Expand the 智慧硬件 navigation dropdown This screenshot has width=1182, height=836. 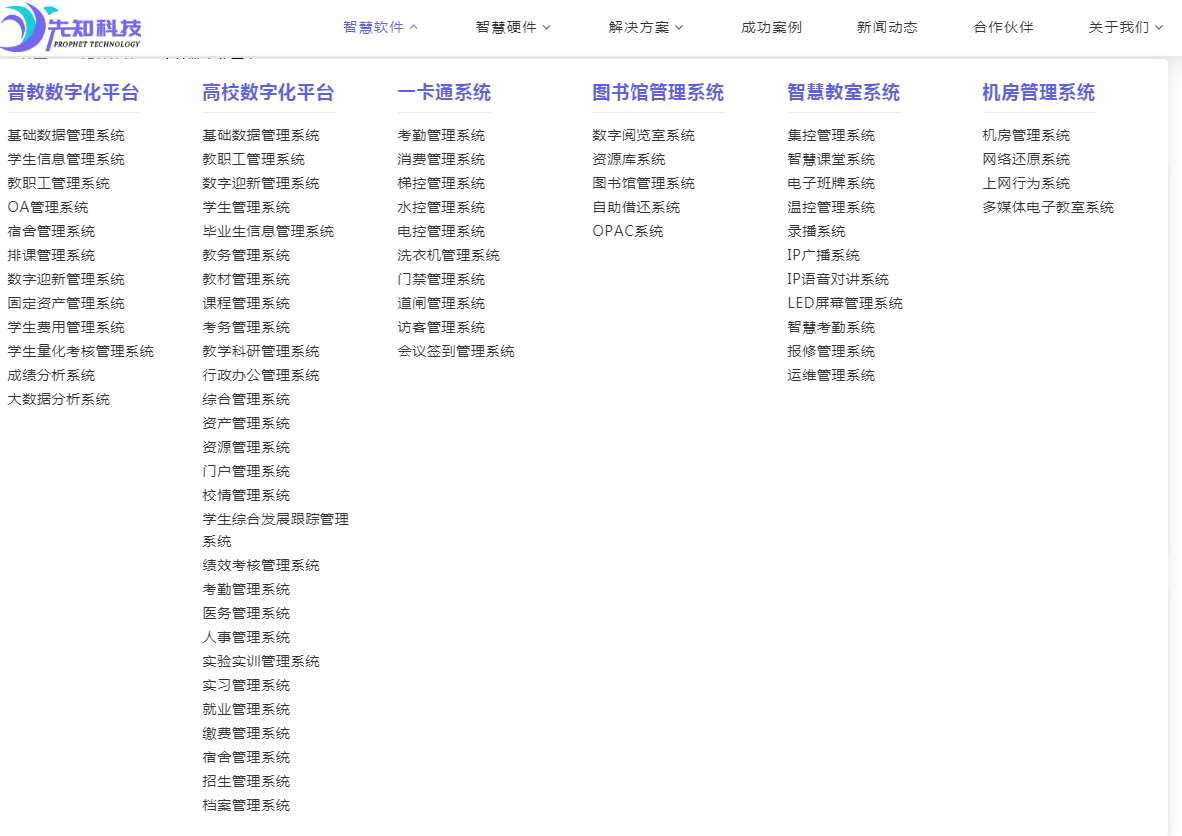click(513, 27)
